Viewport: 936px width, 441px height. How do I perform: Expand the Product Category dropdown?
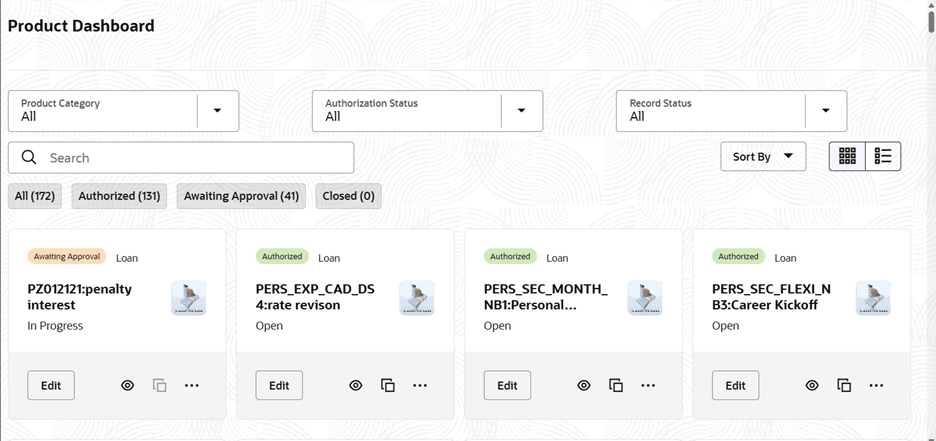click(217, 110)
